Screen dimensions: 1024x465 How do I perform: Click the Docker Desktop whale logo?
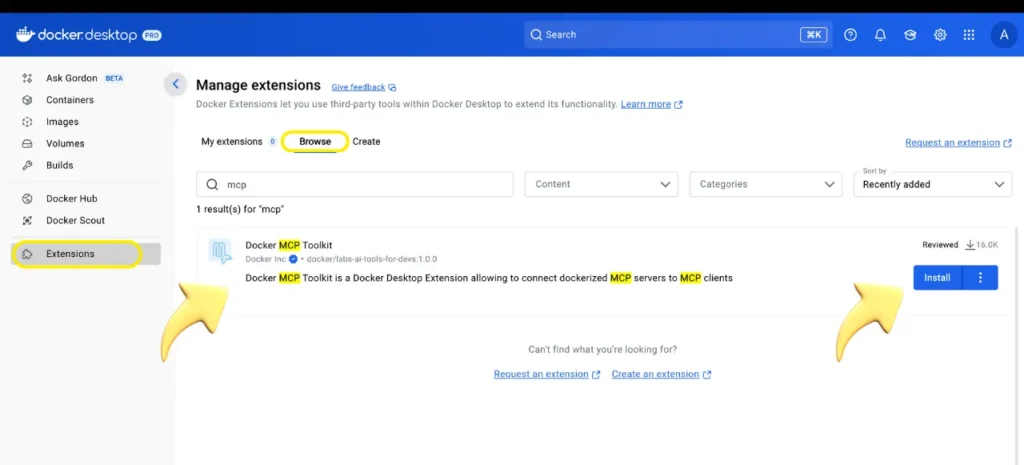[25, 34]
